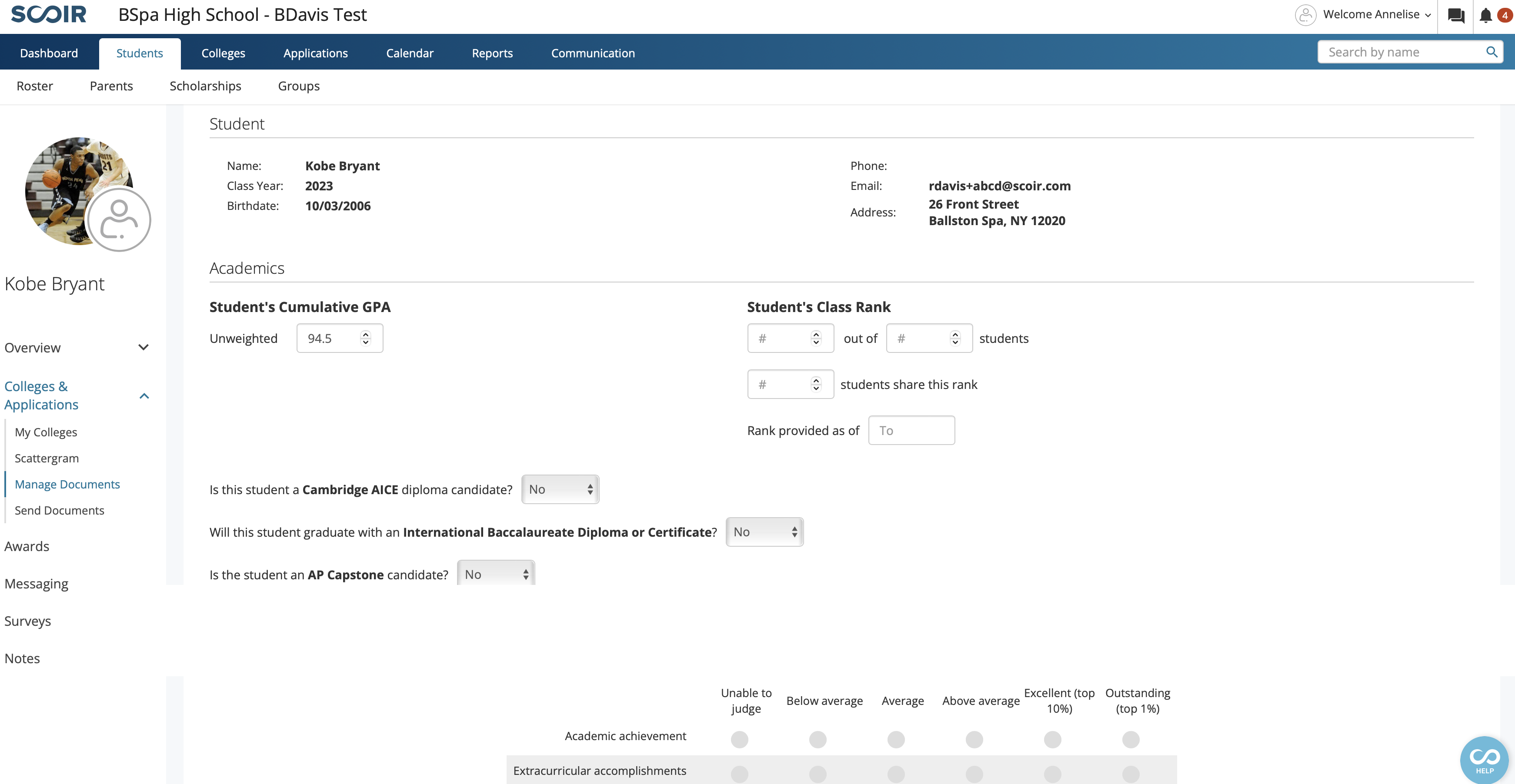Open My Colleges in sidebar
The image size is (1515, 784).
point(46,432)
